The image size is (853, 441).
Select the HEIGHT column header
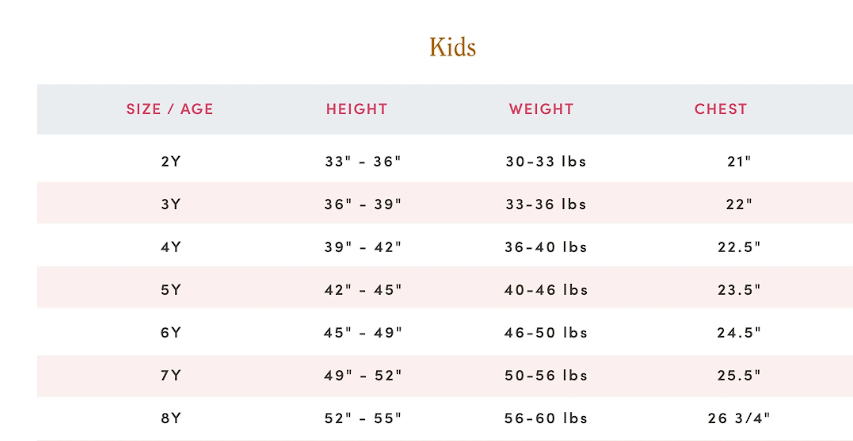click(x=357, y=109)
